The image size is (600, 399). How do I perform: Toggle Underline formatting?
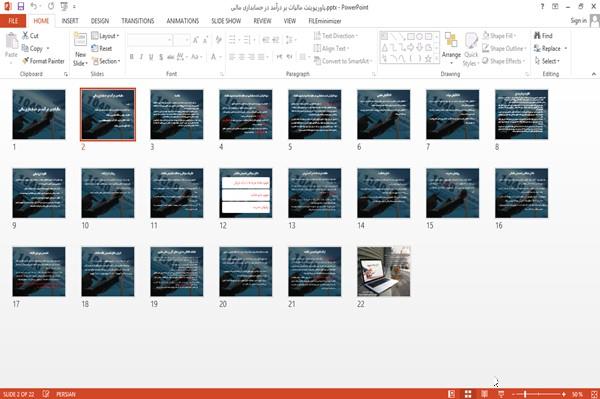151,57
